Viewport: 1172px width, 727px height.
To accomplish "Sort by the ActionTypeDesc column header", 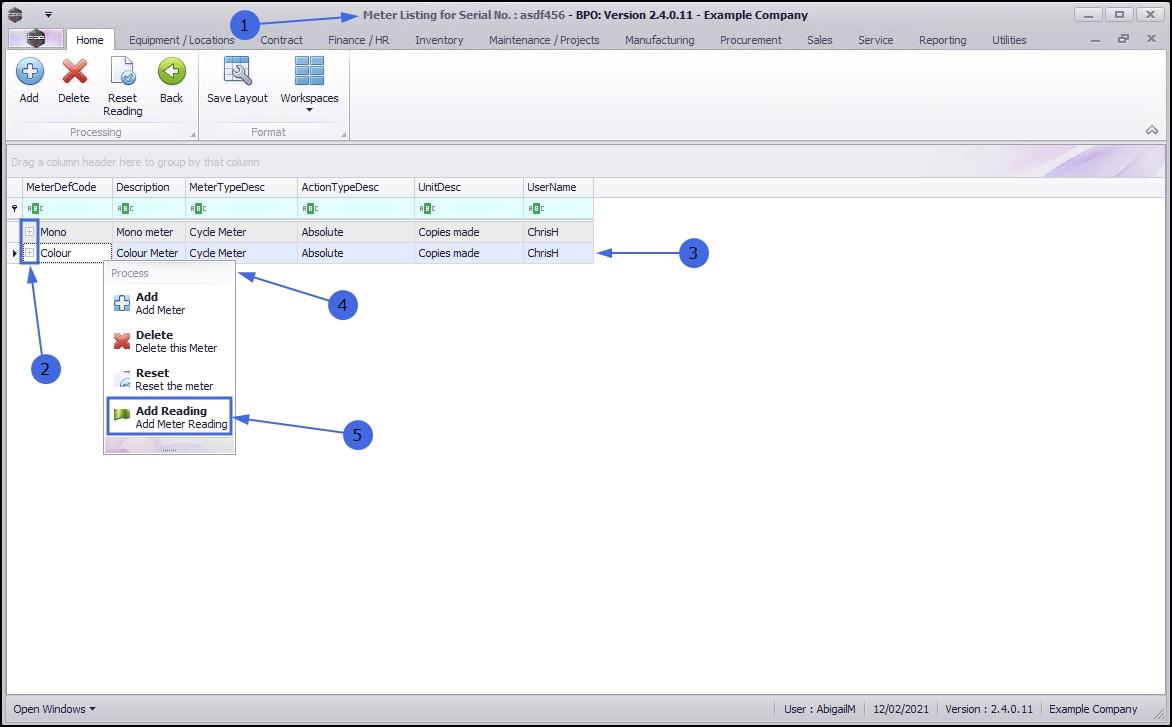I will tap(356, 187).
